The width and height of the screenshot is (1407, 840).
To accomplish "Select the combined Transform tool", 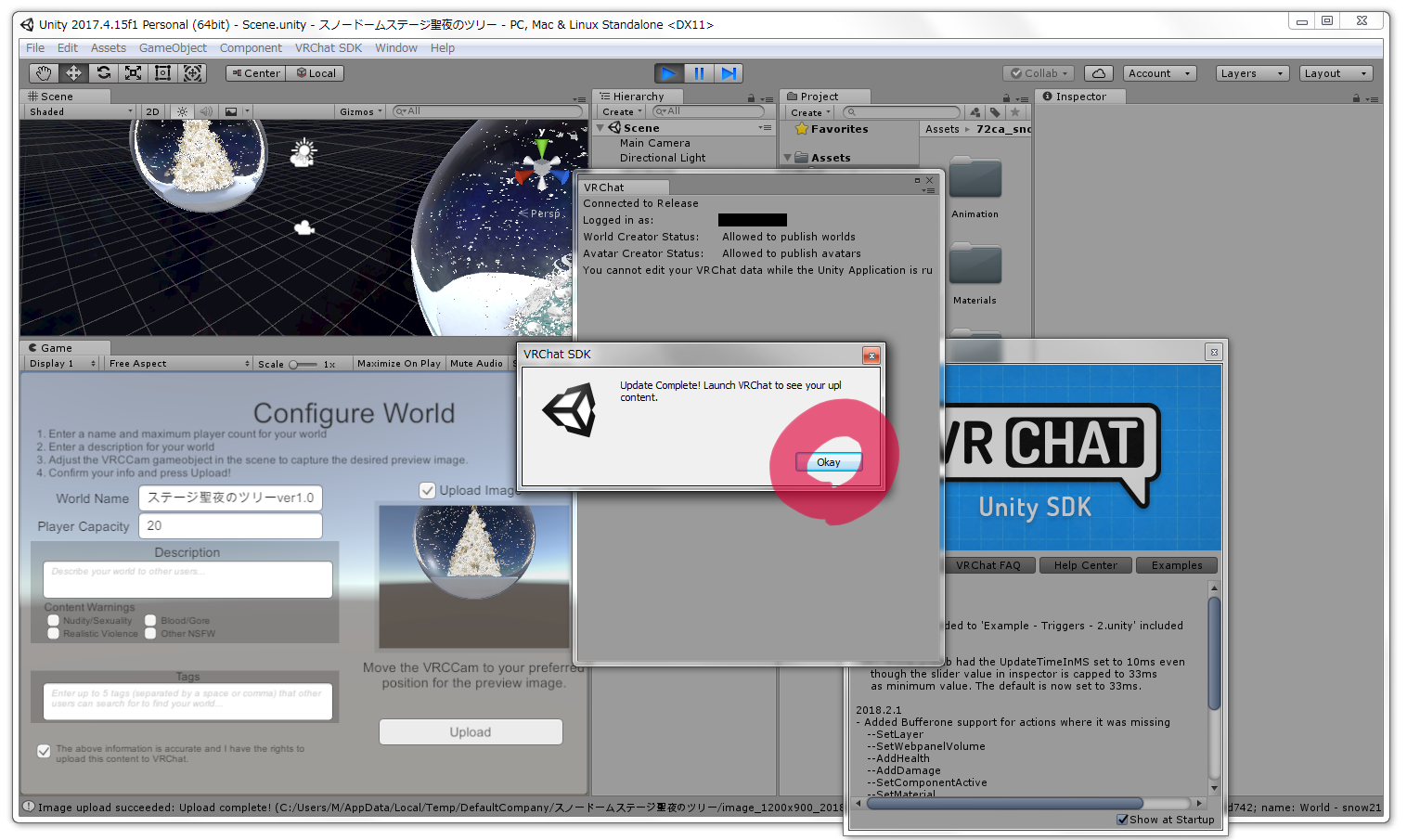I will (x=193, y=72).
